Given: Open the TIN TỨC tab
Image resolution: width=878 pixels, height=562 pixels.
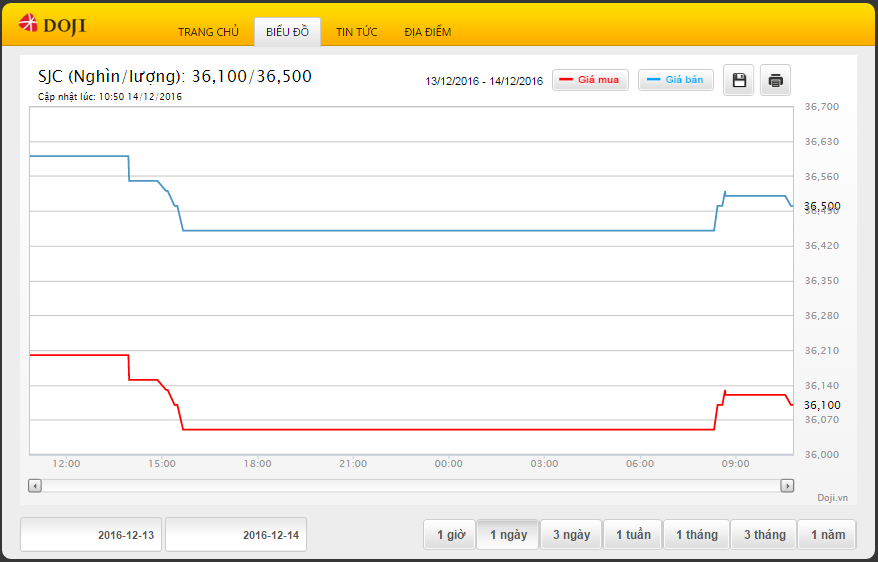Looking at the screenshot, I should click(x=357, y=32).
